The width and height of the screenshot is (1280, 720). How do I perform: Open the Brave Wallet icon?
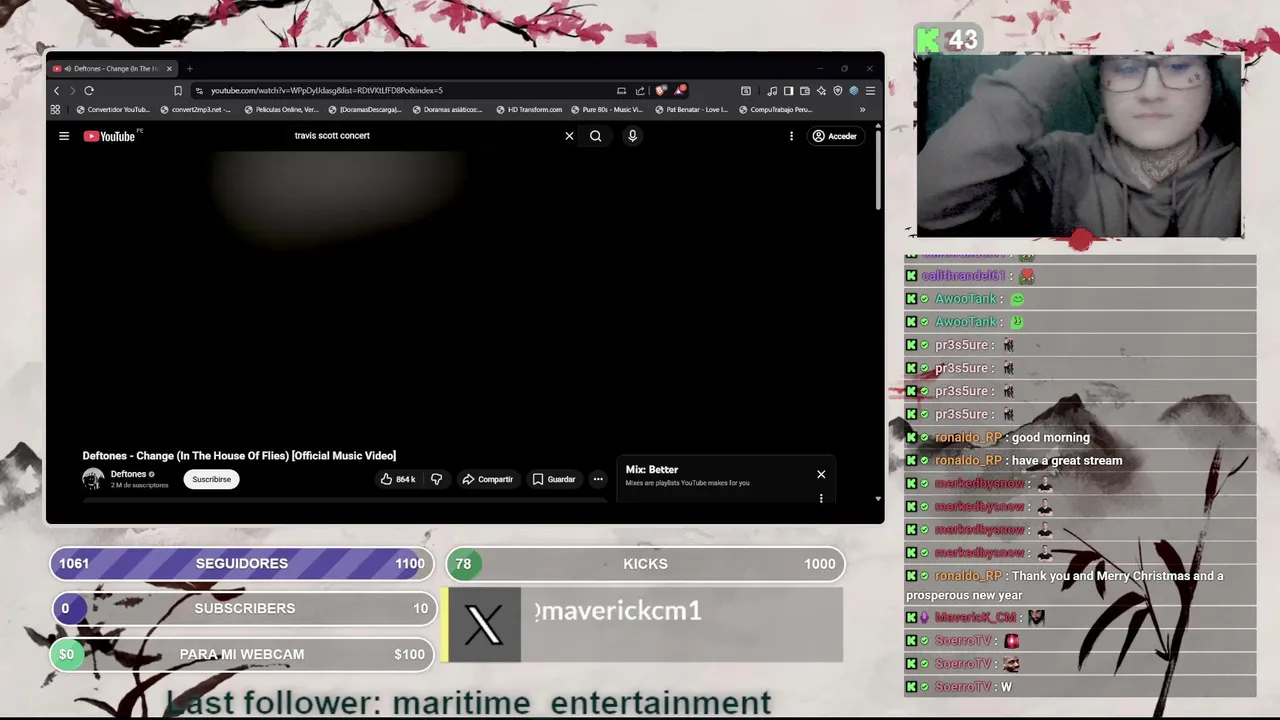tap(804, 90)
